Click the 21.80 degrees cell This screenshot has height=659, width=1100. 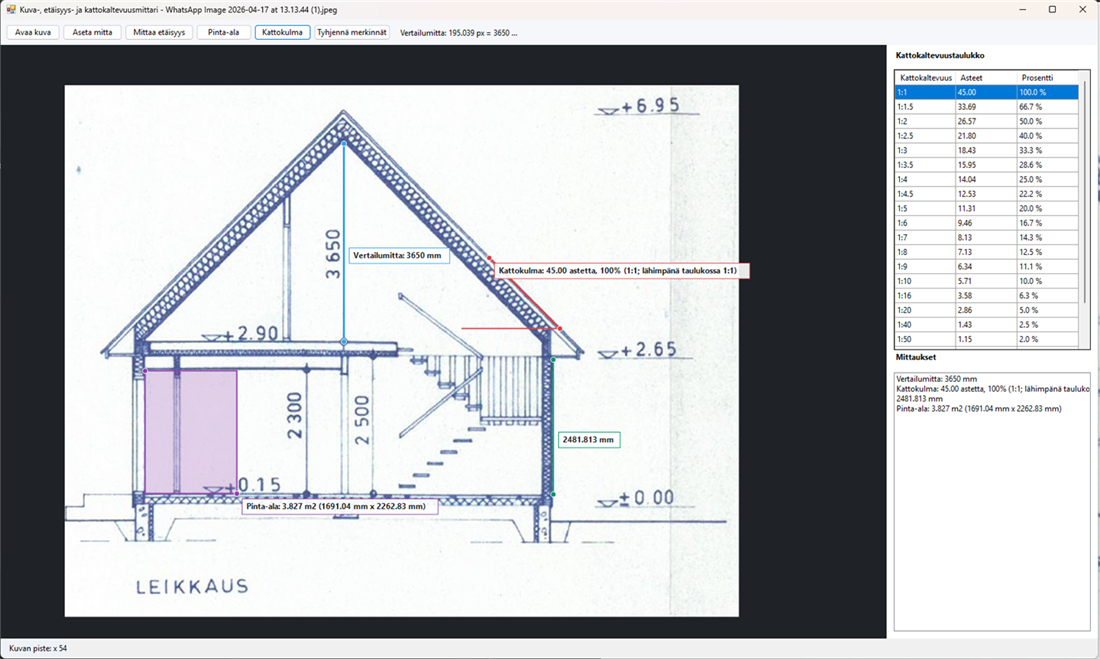(986, 135)
